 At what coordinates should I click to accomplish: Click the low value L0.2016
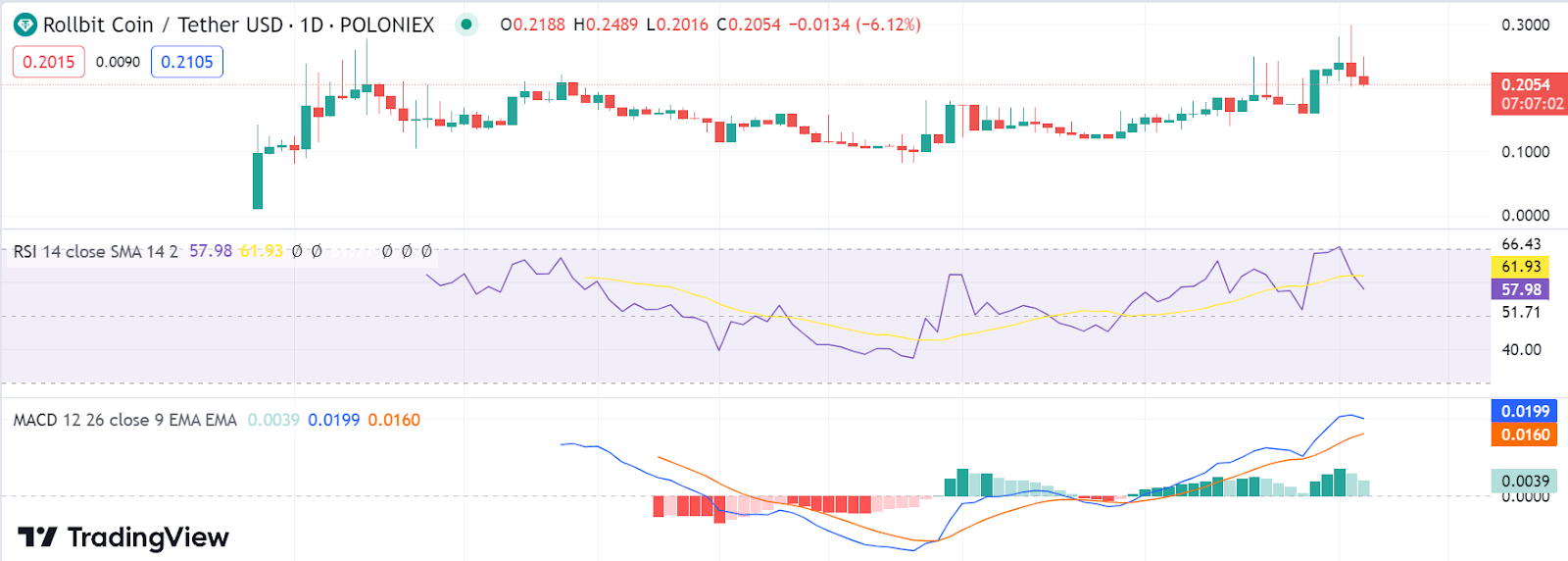[677, 25]
